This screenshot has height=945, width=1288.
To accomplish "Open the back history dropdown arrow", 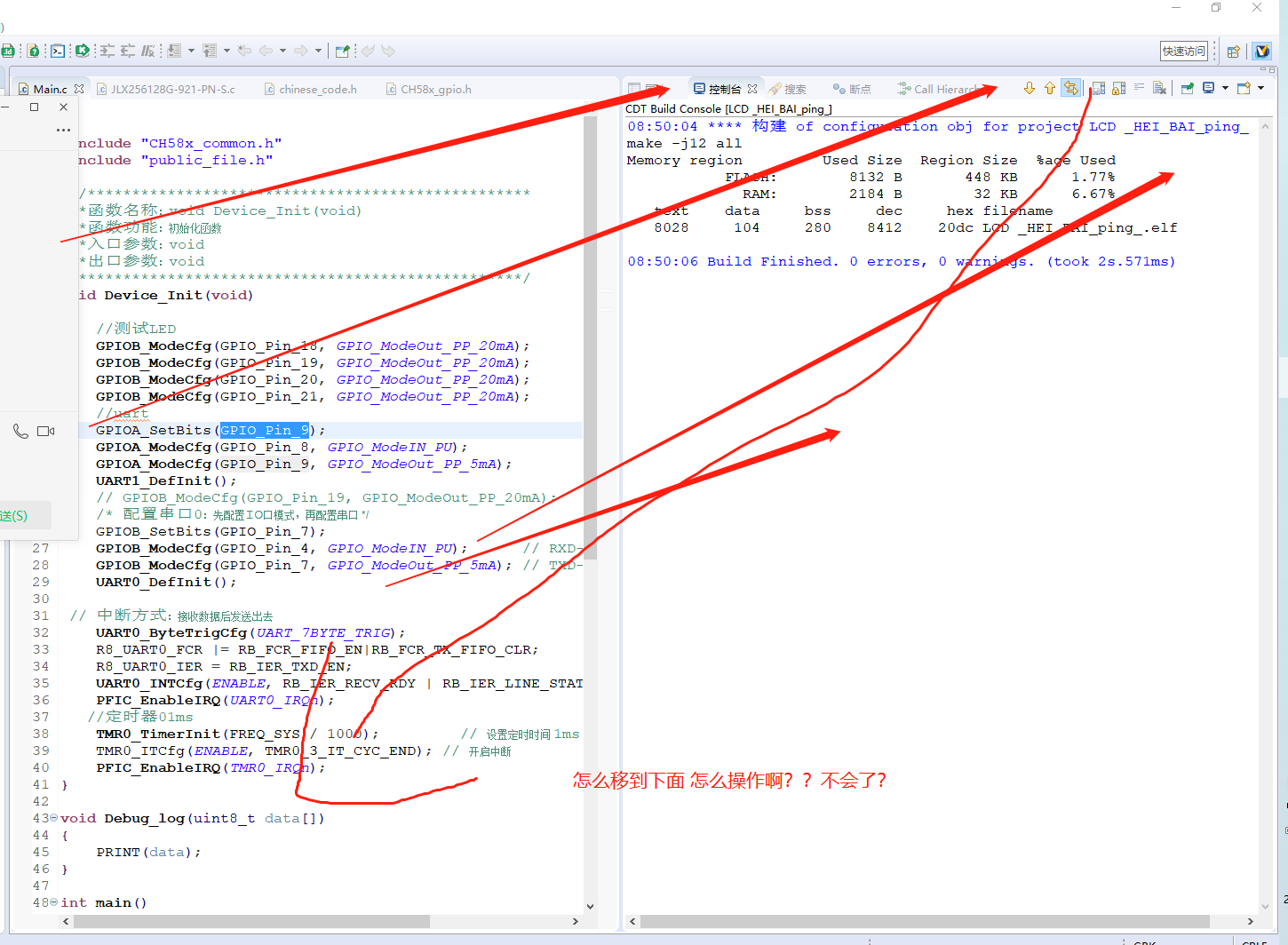I will click(282, 52).
